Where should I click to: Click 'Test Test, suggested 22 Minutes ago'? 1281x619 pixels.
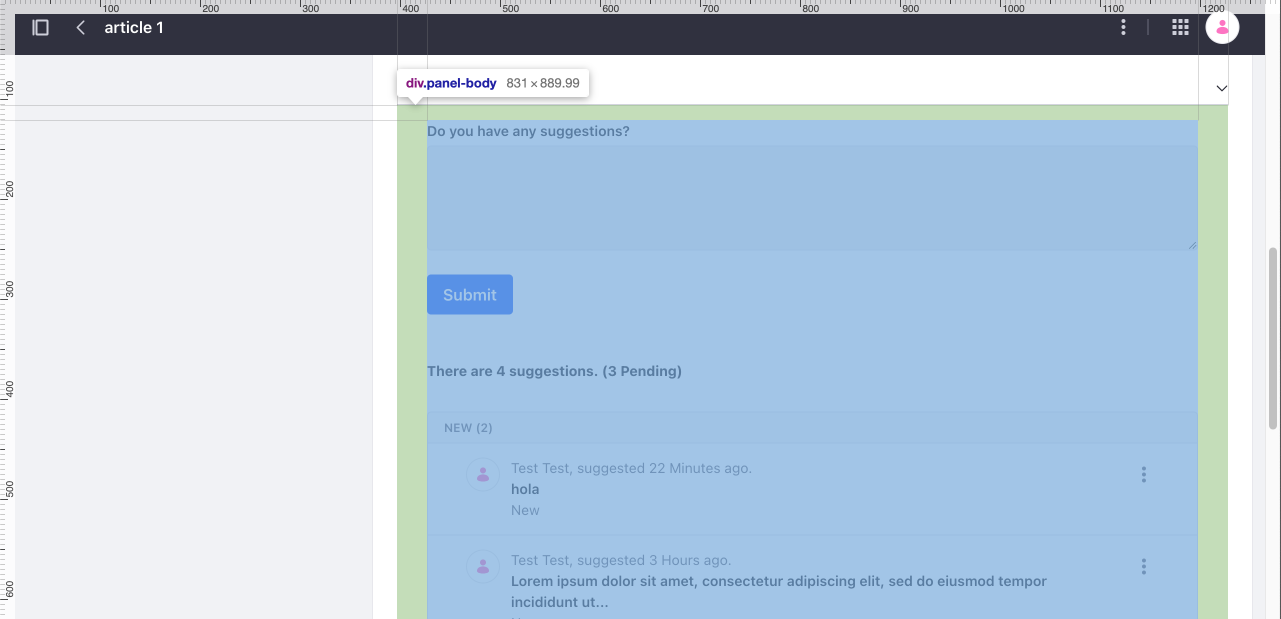[x=631, y=468]
